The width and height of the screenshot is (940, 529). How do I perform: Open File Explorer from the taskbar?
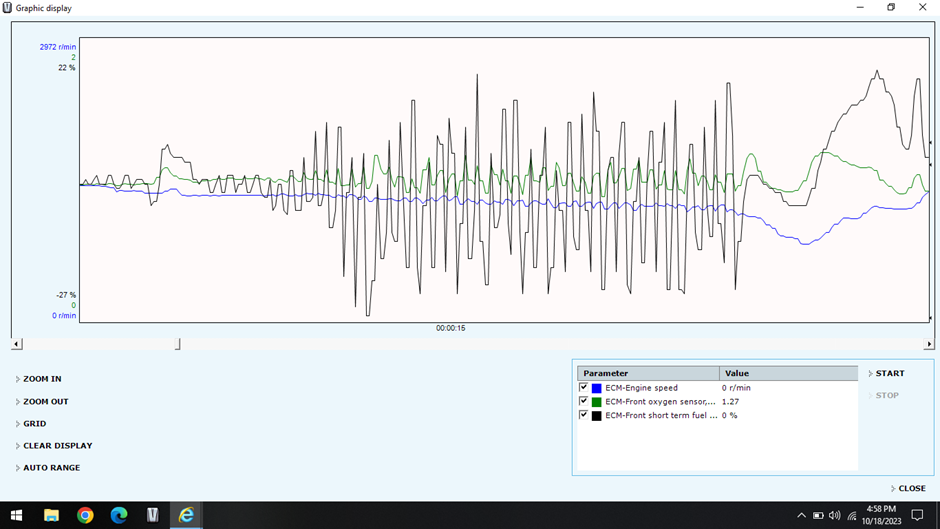tap(51, 515)
